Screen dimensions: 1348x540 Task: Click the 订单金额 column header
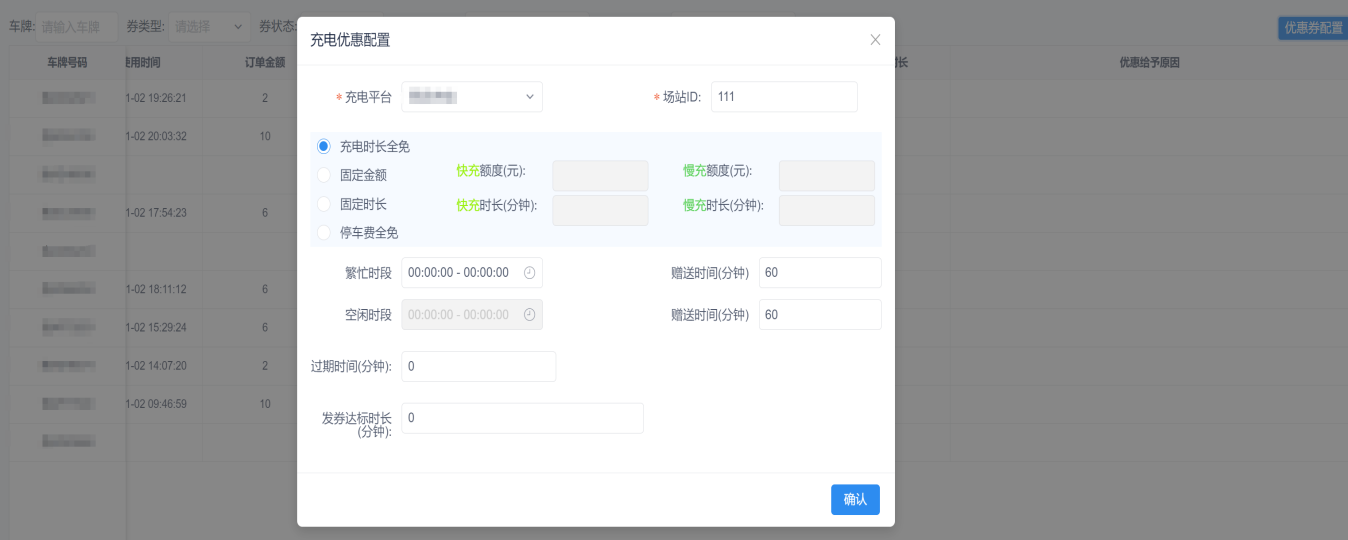pos(265,62)
